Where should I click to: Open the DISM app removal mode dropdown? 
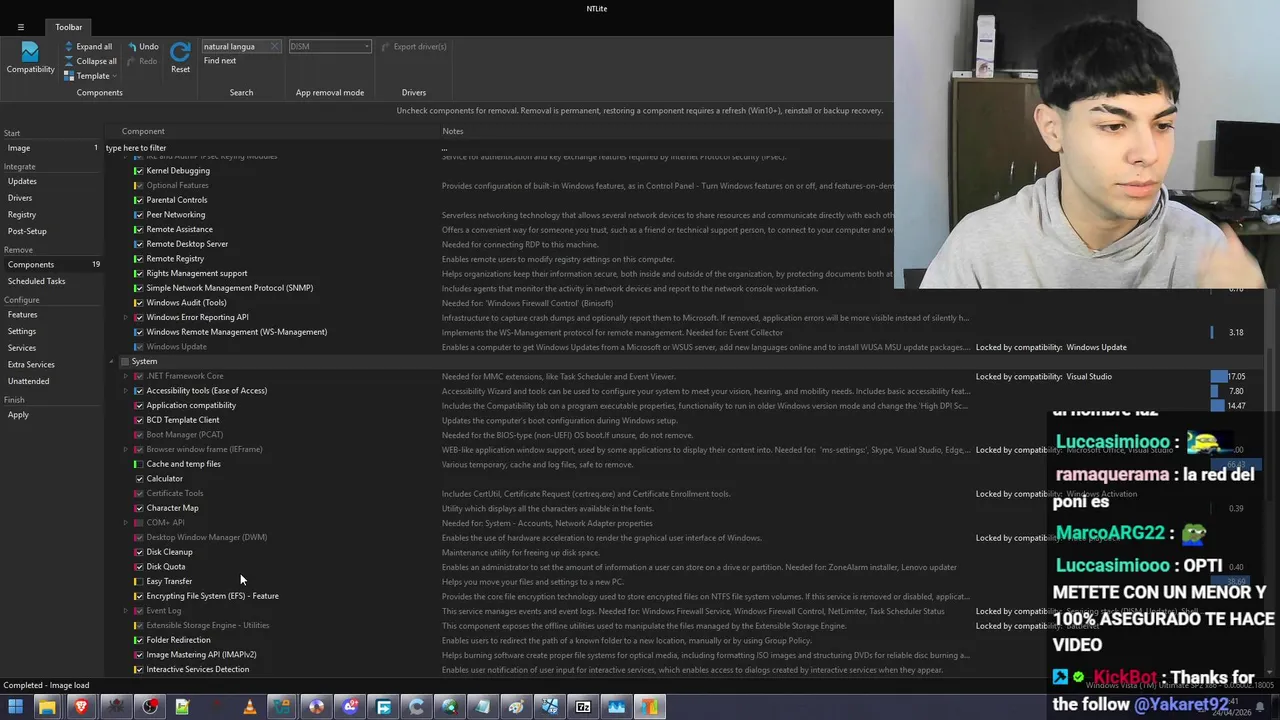point(330,46)
